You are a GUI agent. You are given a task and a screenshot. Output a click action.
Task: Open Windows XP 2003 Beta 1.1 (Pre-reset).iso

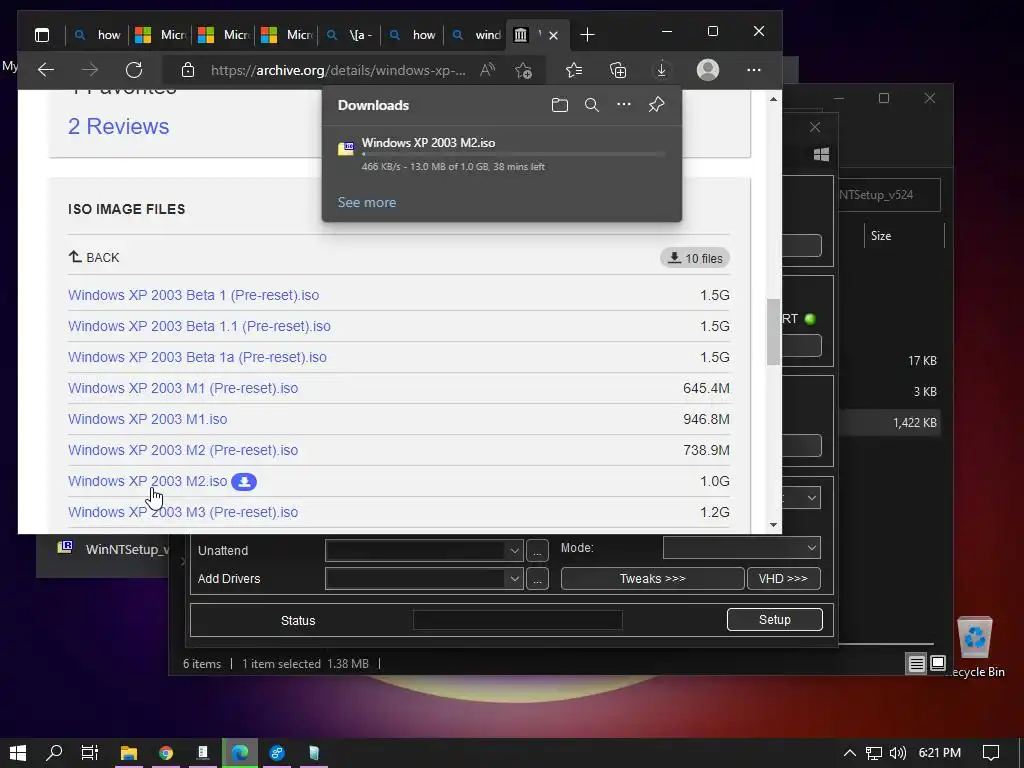coord(199,326)
